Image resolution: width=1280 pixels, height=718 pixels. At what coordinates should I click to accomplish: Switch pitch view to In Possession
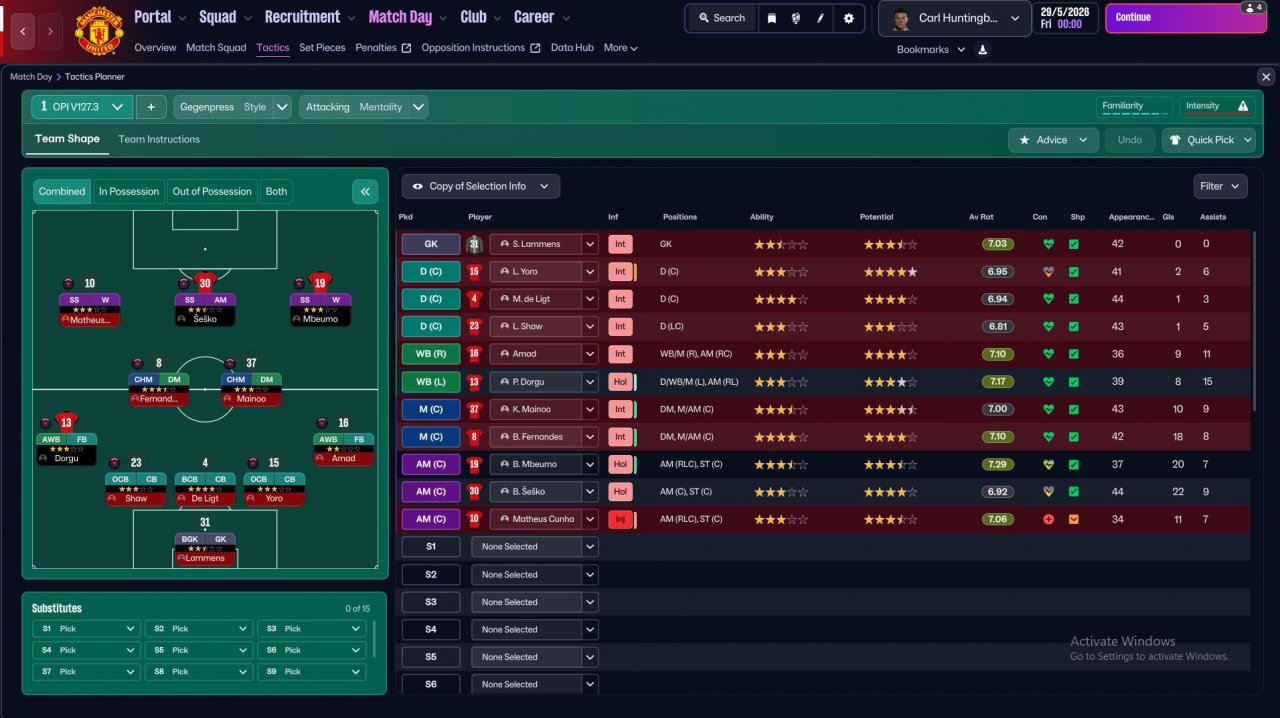pyautogui.click(x=129, y=191)
